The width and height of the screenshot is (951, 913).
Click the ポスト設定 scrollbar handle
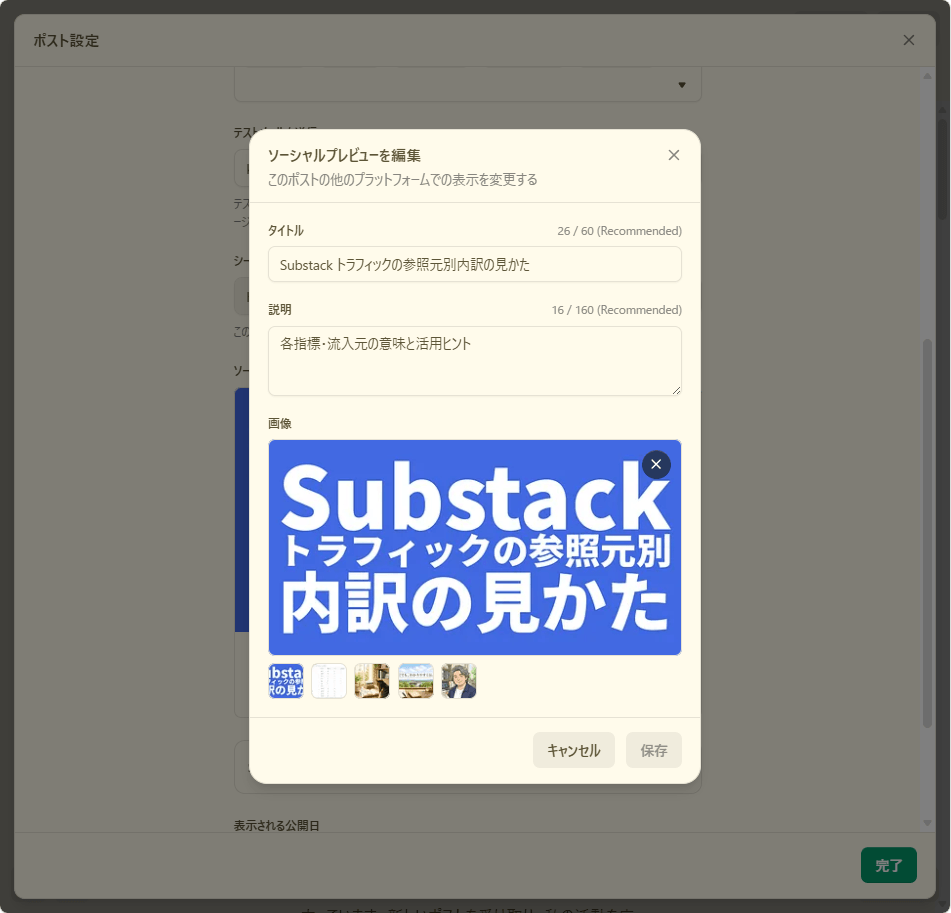point(927,533)
